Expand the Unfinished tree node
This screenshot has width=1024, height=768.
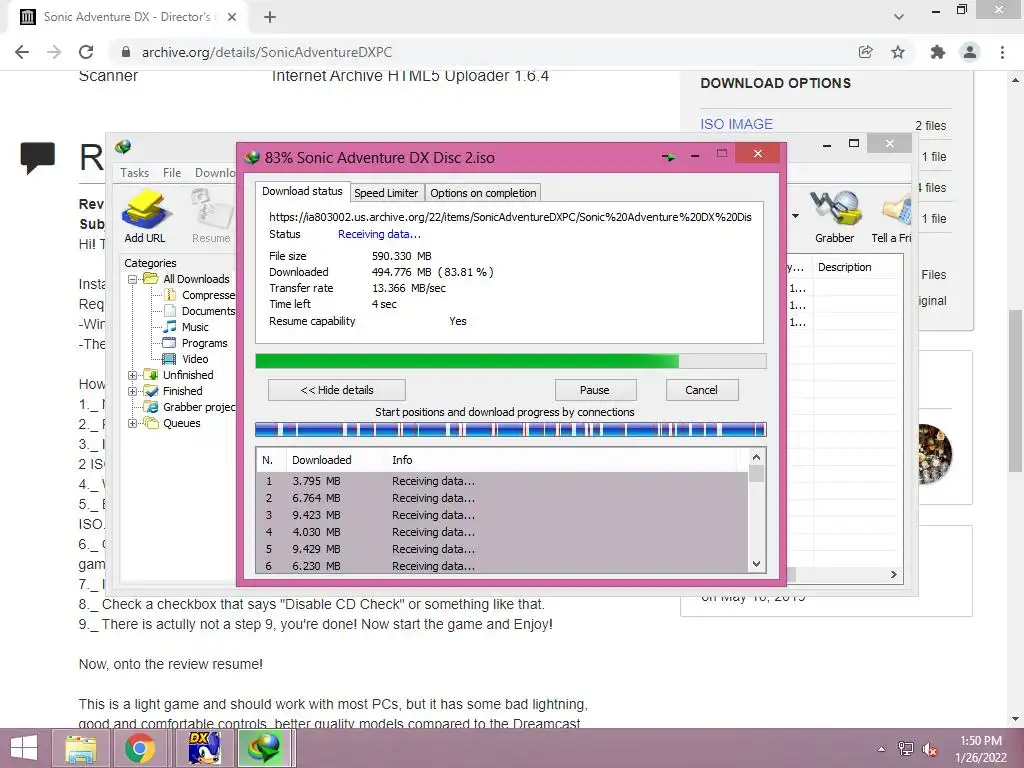[x=133, y=375]
